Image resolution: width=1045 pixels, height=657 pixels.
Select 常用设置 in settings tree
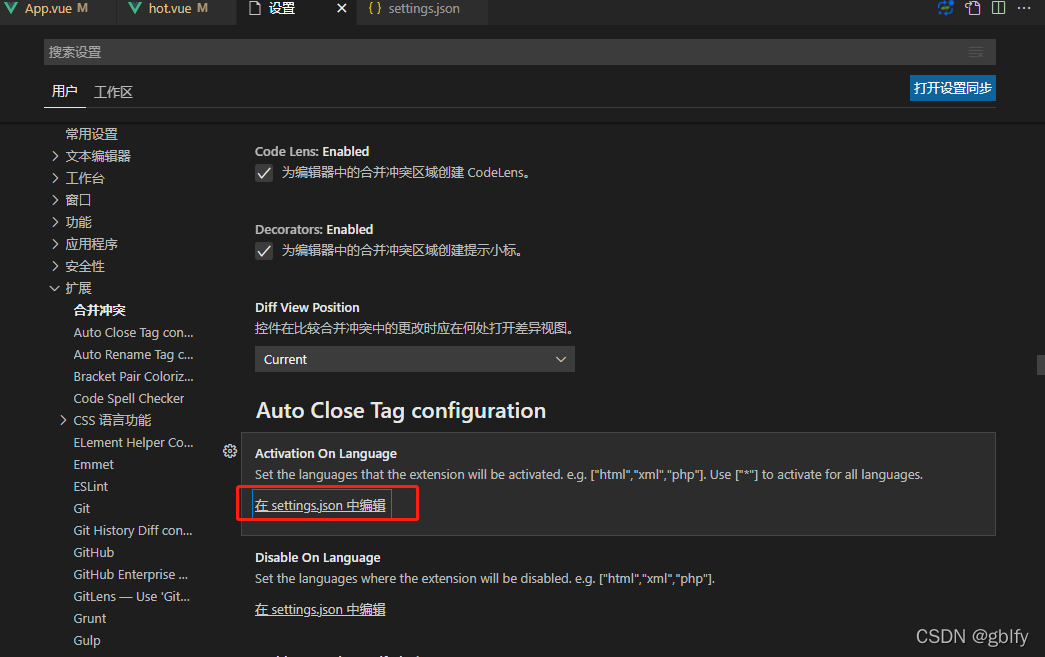91,134
